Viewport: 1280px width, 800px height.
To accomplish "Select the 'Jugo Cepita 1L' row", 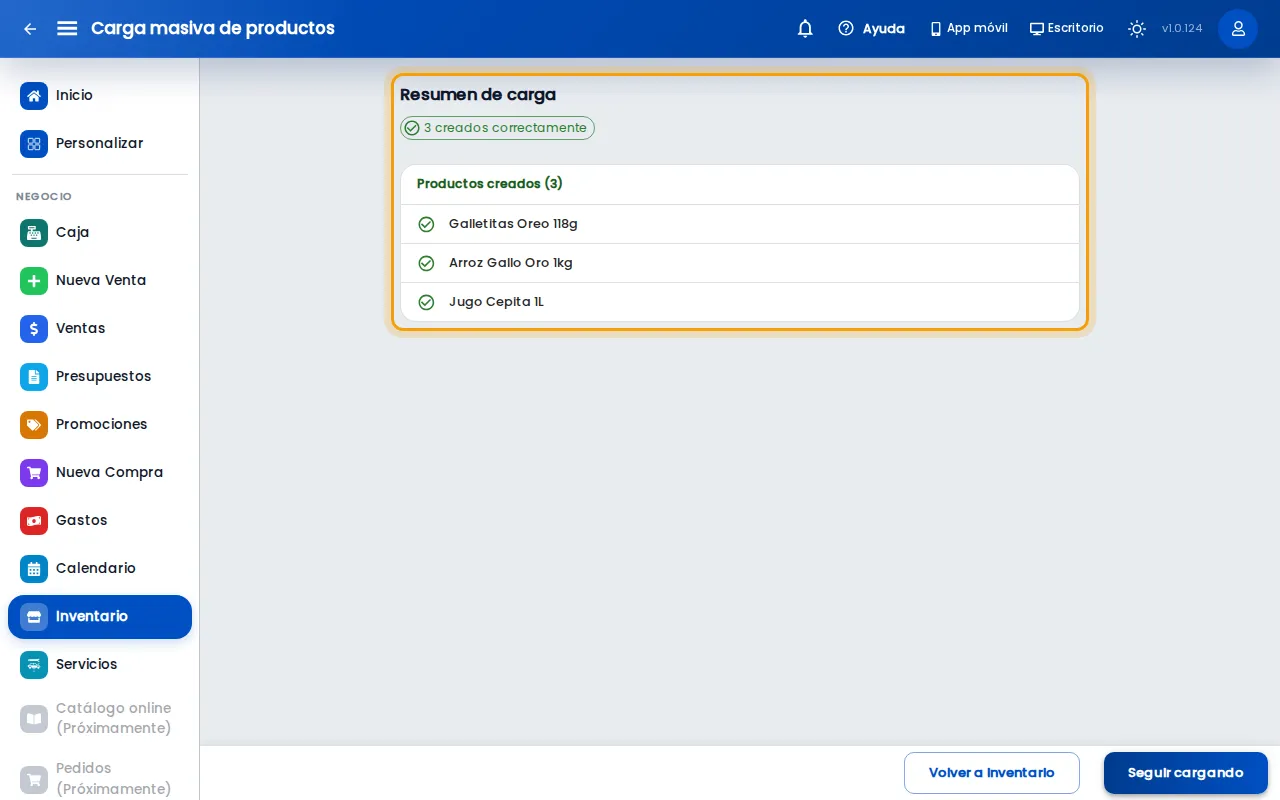I will [740, 302].
